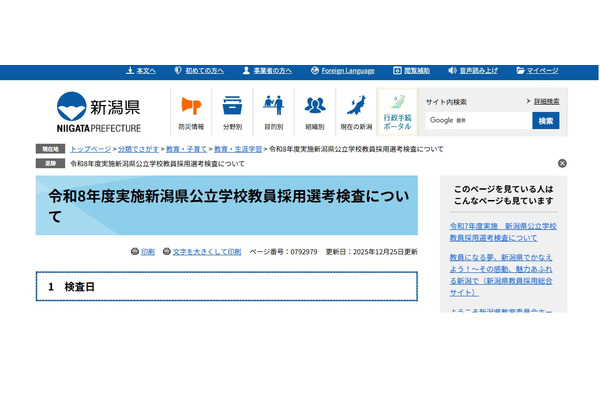The height and width of the screenshot is (400, 600).
Task: Click the 現在地 label badge
Action: [50, 149]
